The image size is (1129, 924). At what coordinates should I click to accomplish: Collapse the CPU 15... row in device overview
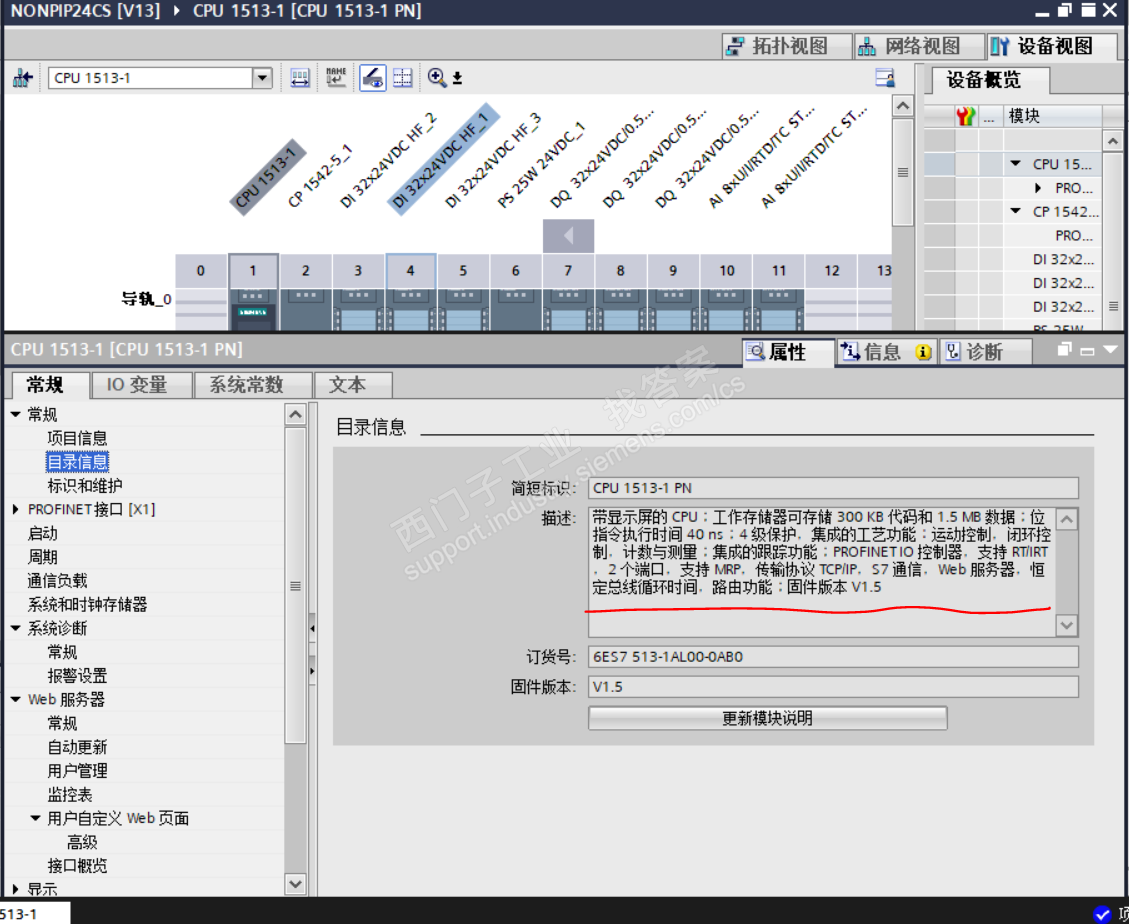click(1016, 163)
